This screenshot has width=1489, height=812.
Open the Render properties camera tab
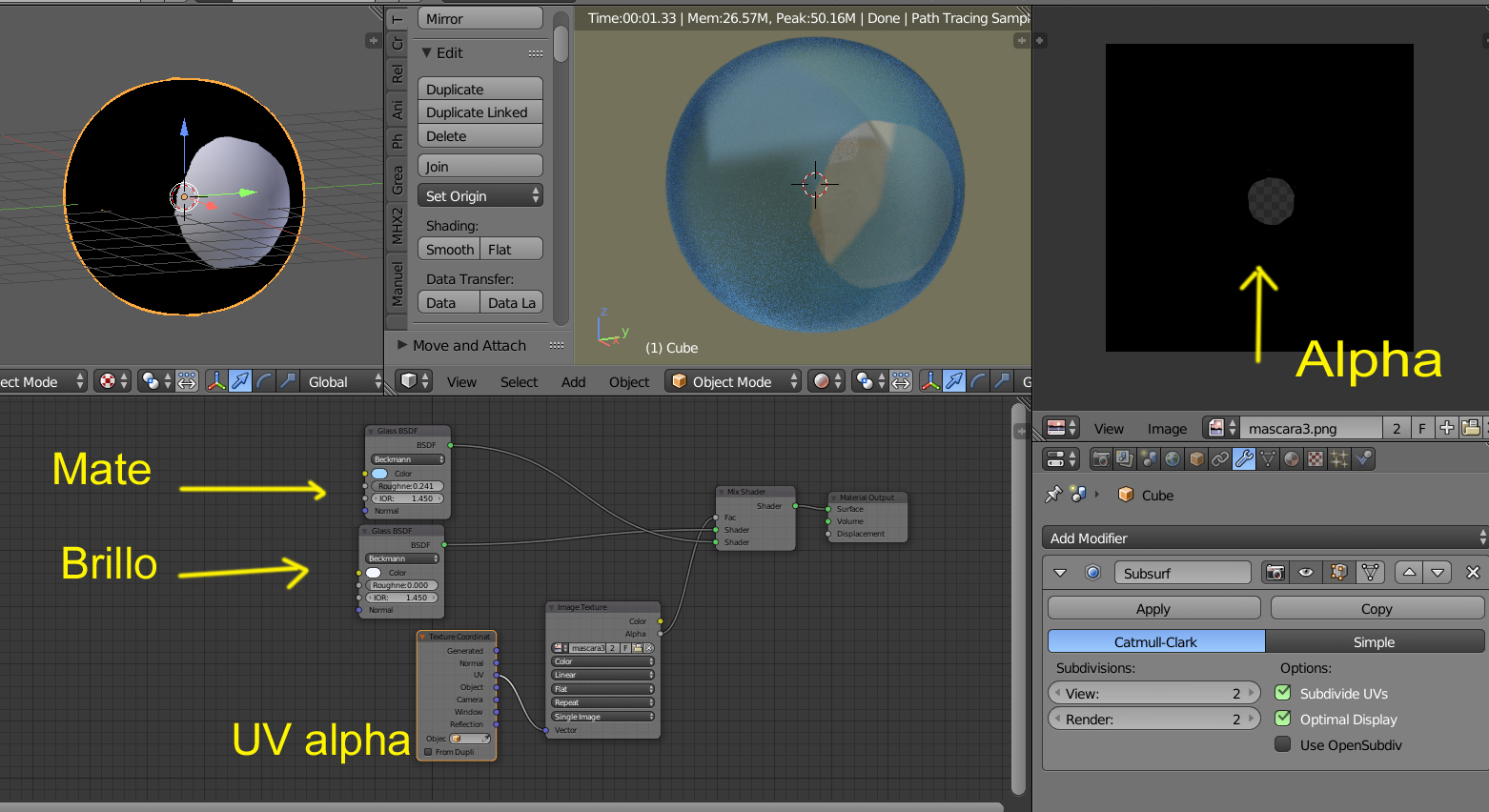coord(1101,459)
